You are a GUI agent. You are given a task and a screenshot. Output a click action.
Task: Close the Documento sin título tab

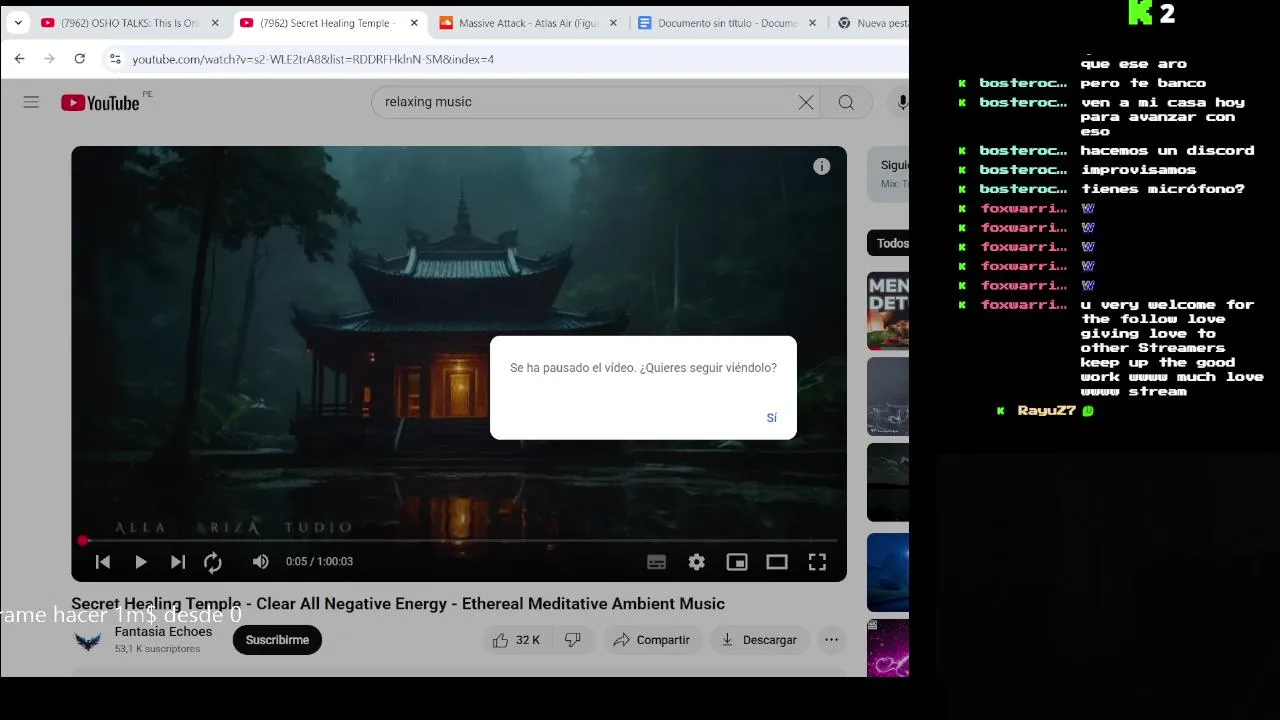pyautogui.click(x=812, y=23)
